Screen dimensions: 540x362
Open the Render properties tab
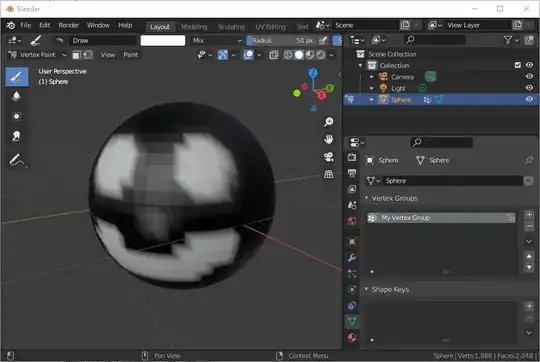[x=352, y=157]
